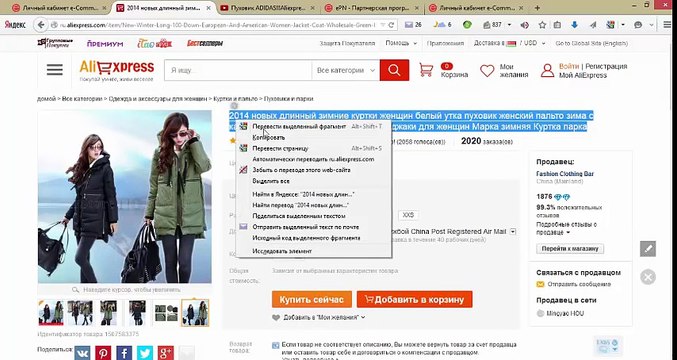Click the round X icon at right edge

[x=648, y=277]
